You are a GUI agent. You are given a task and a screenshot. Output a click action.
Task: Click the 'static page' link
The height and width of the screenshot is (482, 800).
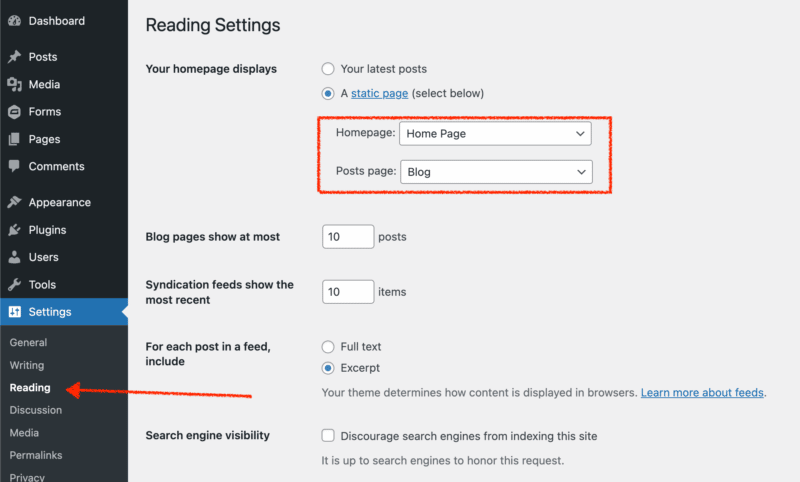(x=379, y=94)
